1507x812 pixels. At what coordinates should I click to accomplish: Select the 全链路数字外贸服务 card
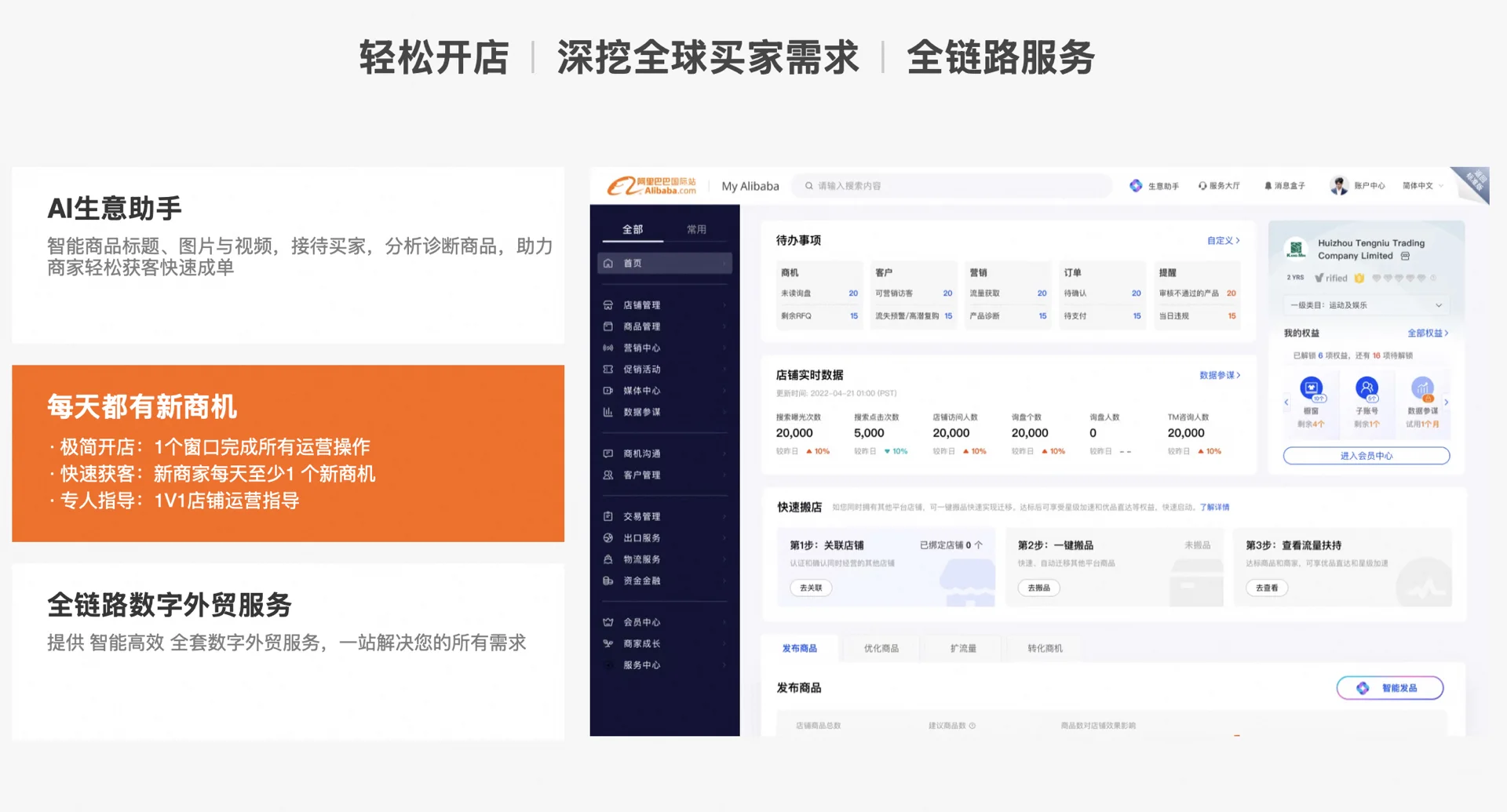coord(288,652)
